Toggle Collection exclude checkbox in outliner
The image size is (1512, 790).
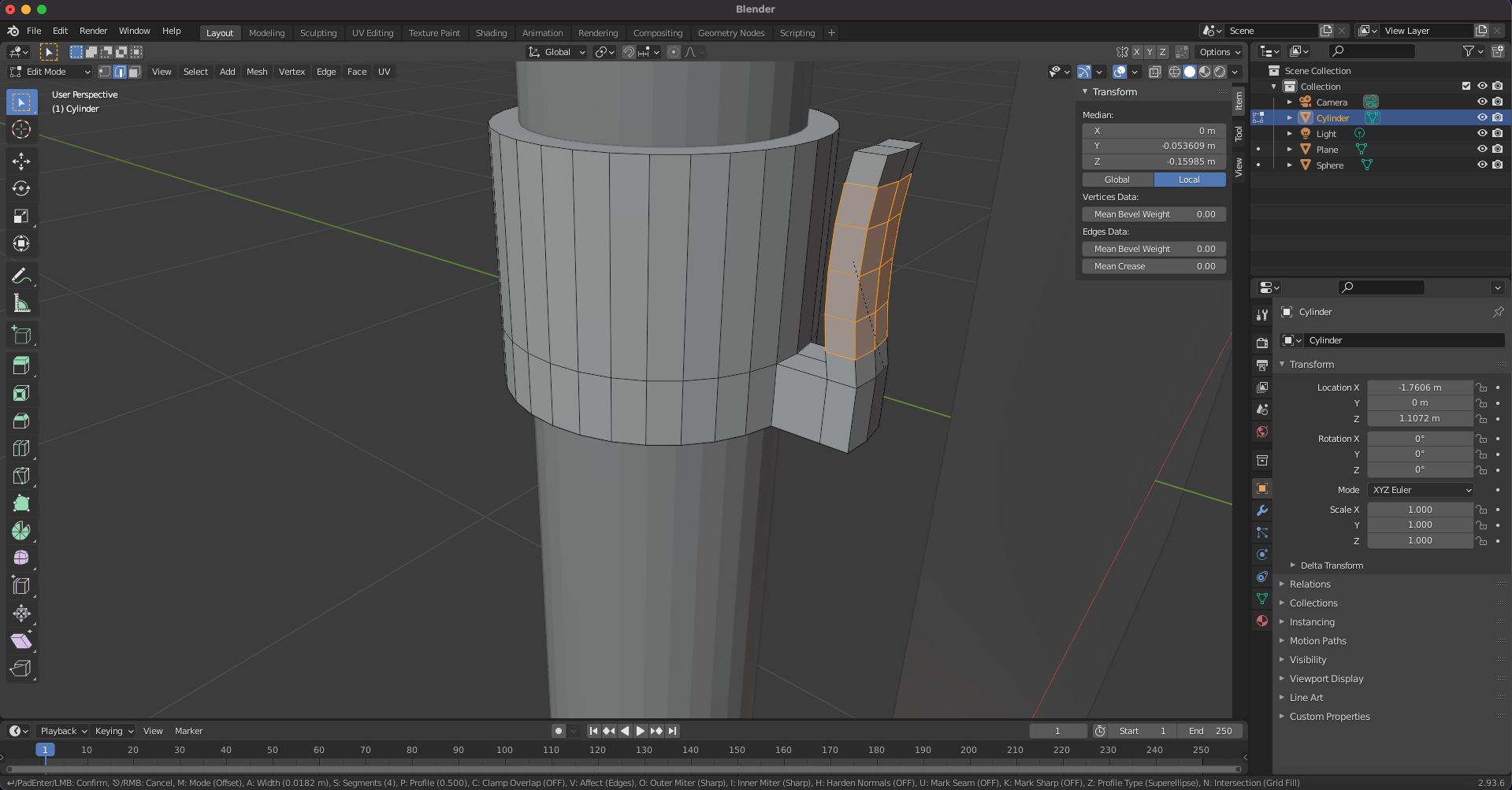point(1466,86)
